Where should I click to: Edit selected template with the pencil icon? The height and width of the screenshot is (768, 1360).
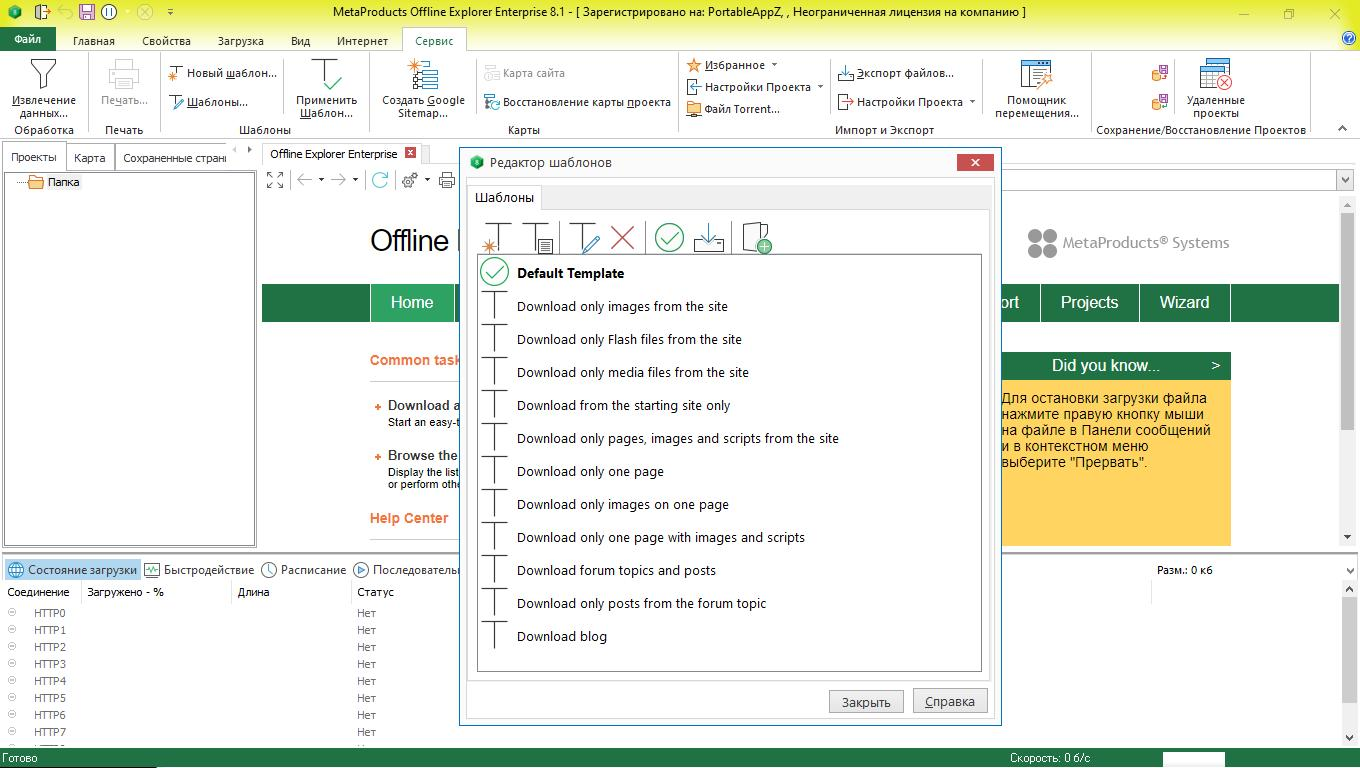(x=584, y=238)
